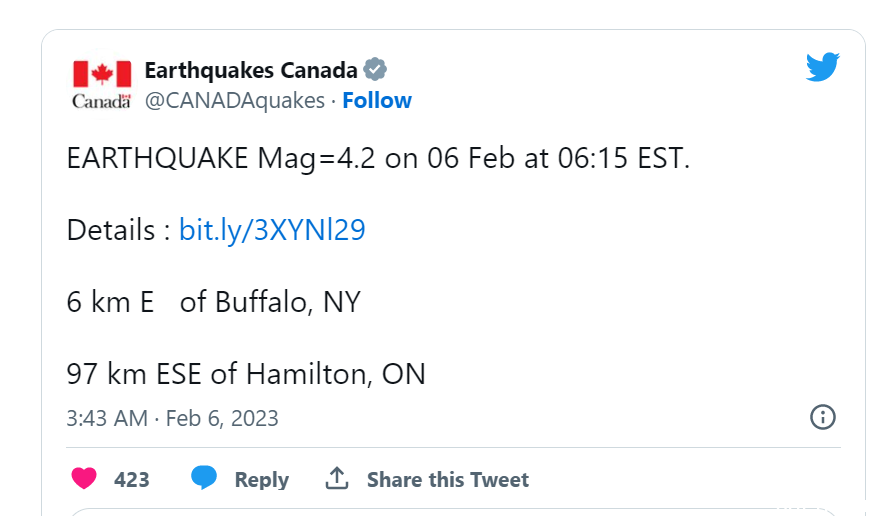The height and width of the screenshot is (516, 887).
Task: Open the bit.ly/3XYNl29 details link
Action: (272, 230)
